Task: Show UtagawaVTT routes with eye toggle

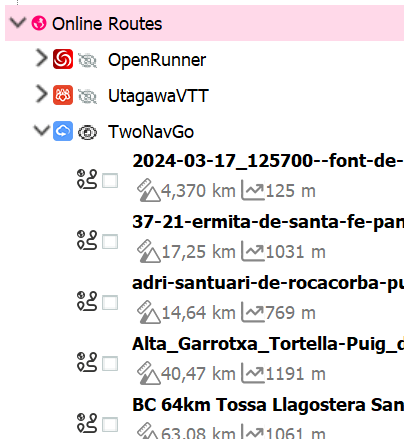Action: (x=87, y=96)
